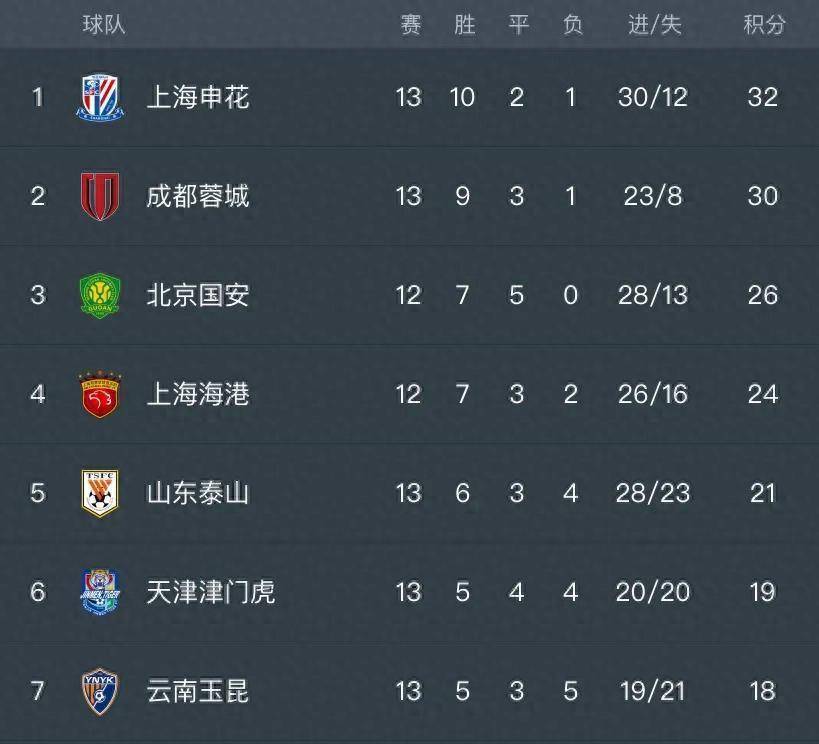This screenshot has height=744, width=819.
Task: Select team name 云南玉昆
Action: click(198, 691)
